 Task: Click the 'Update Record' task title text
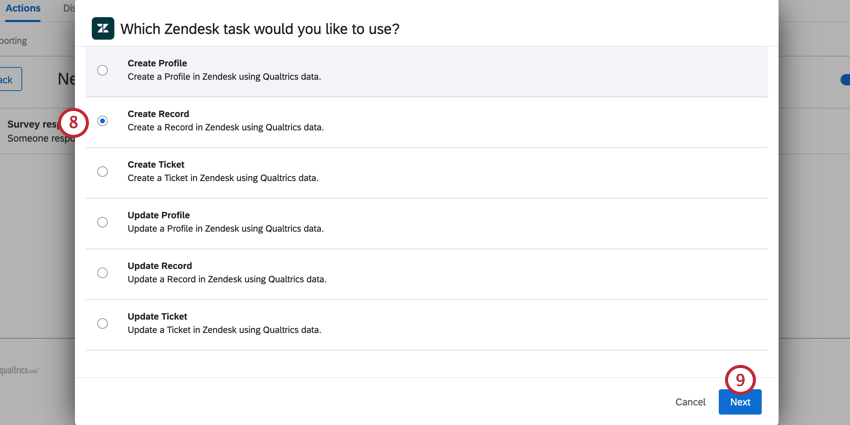160,266
